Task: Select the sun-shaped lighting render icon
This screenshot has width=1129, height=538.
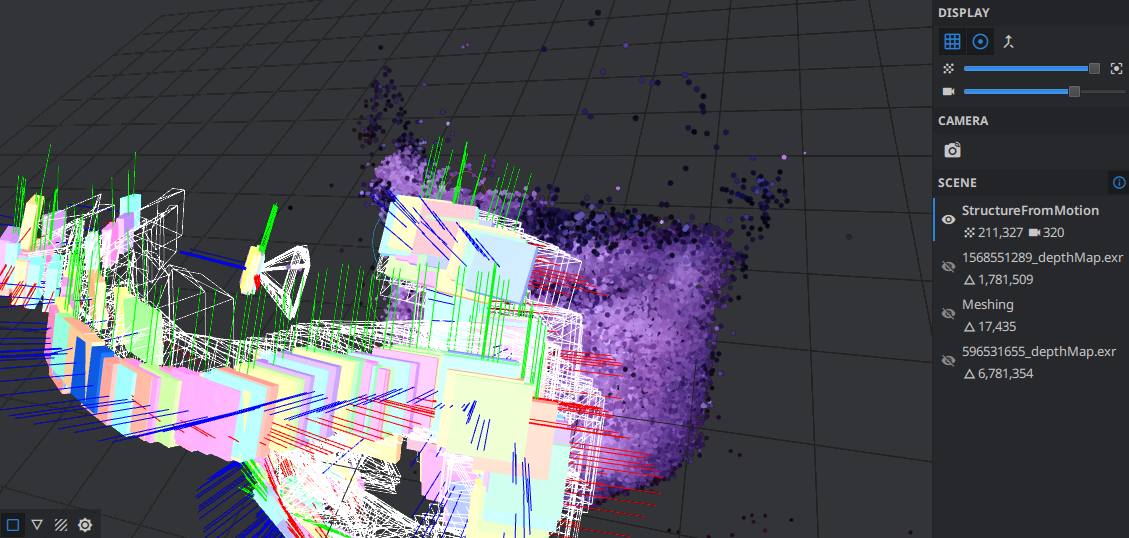Action: (85, 525)
